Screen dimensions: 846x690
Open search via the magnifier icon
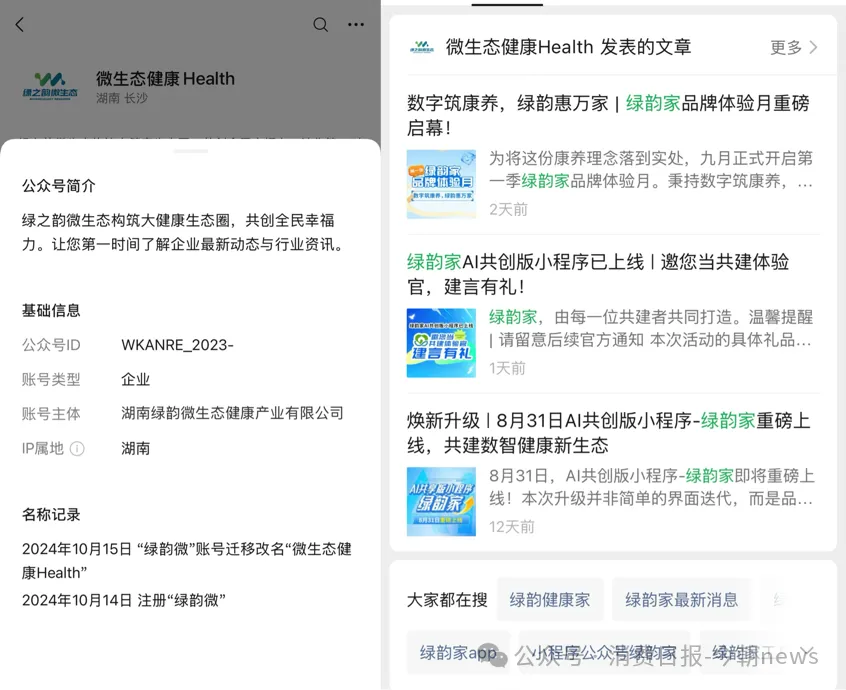coord(320,24)
